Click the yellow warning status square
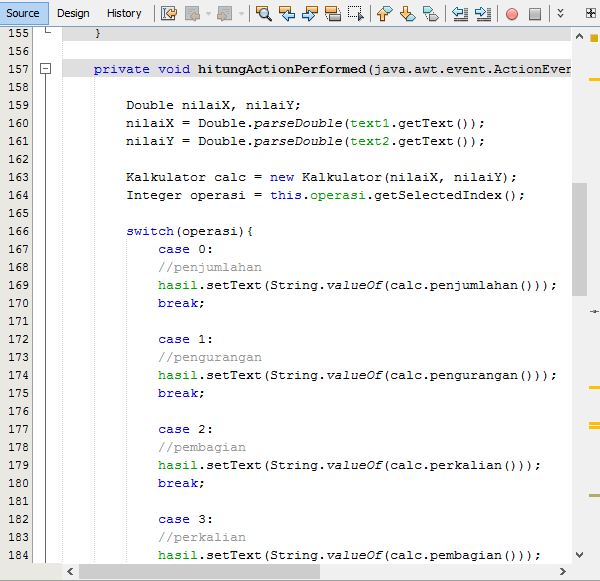This screenshot has height=581, width=600. 594,38
